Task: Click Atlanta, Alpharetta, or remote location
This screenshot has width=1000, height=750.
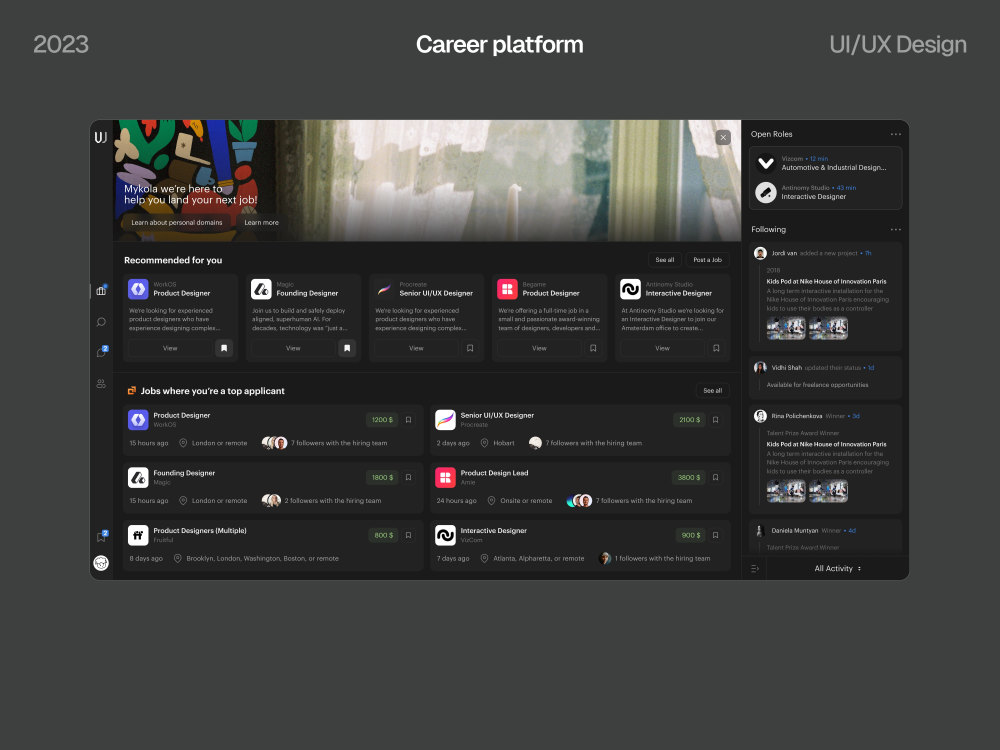Action: (538, 558)
